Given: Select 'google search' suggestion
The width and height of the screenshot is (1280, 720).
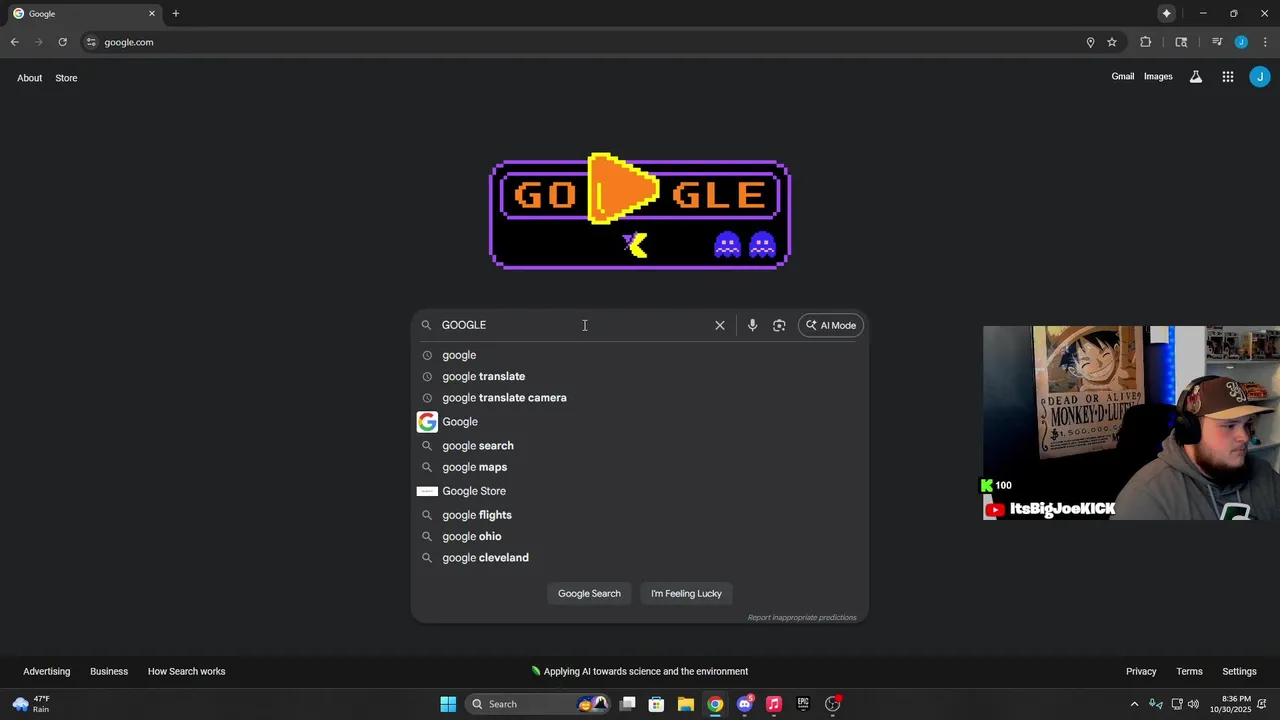Looking at the screenshot, I should [640, 446].
